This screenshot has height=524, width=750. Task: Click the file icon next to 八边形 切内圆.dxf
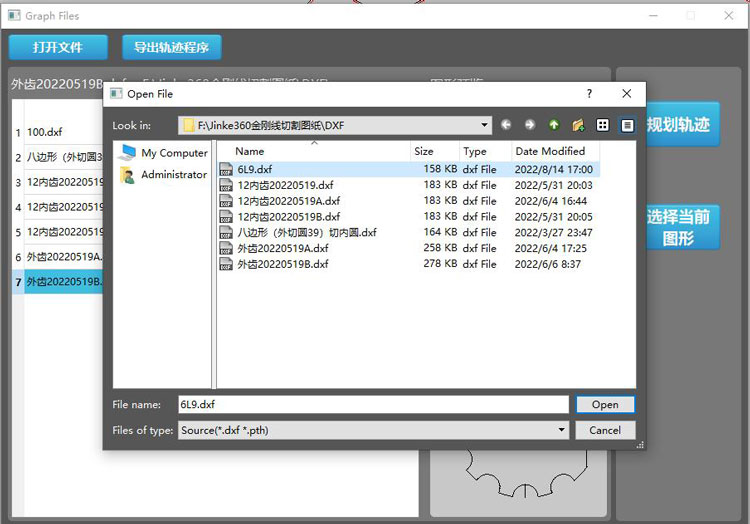point(226,232)
